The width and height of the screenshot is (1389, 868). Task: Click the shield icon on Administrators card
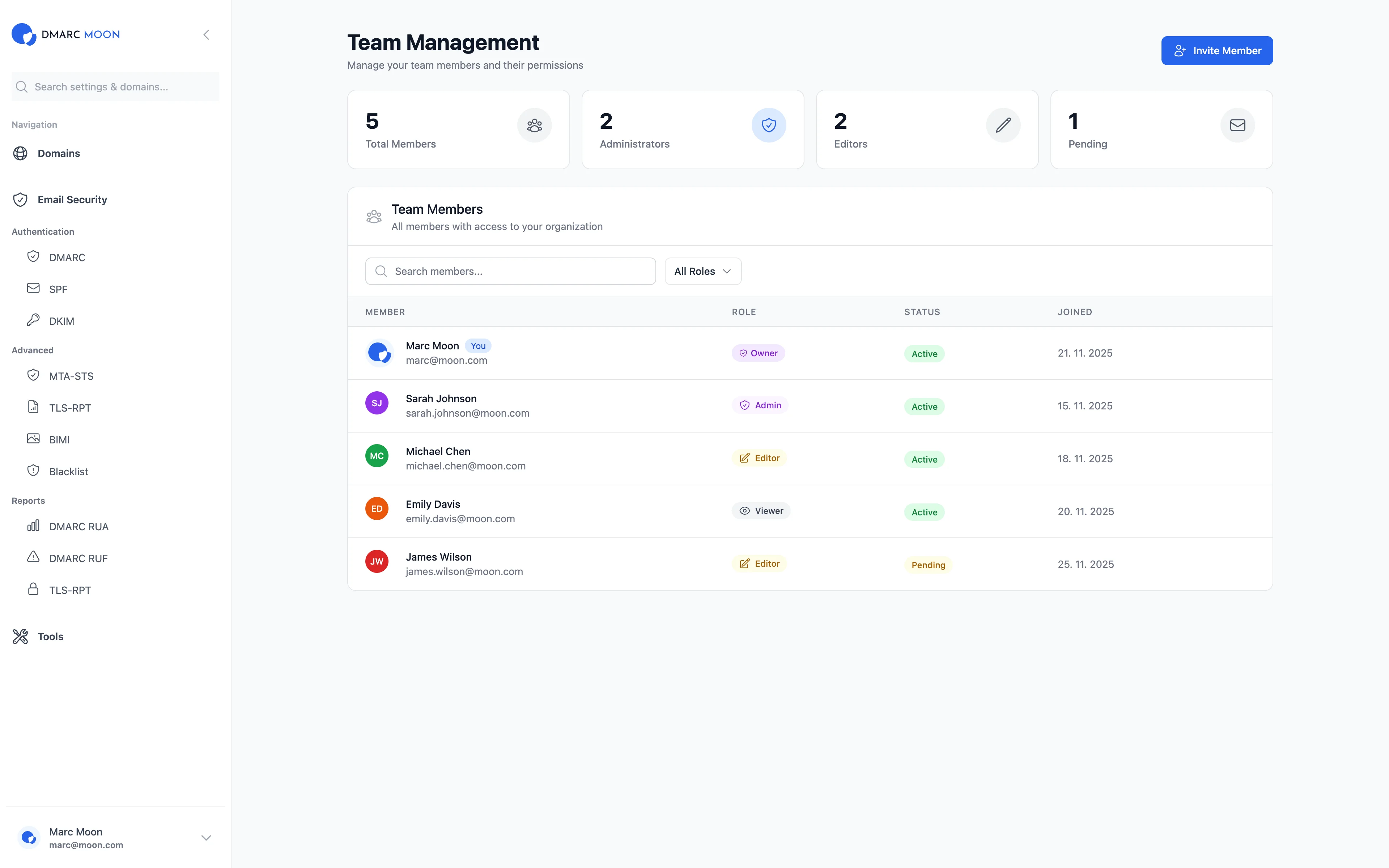point(769,124)
